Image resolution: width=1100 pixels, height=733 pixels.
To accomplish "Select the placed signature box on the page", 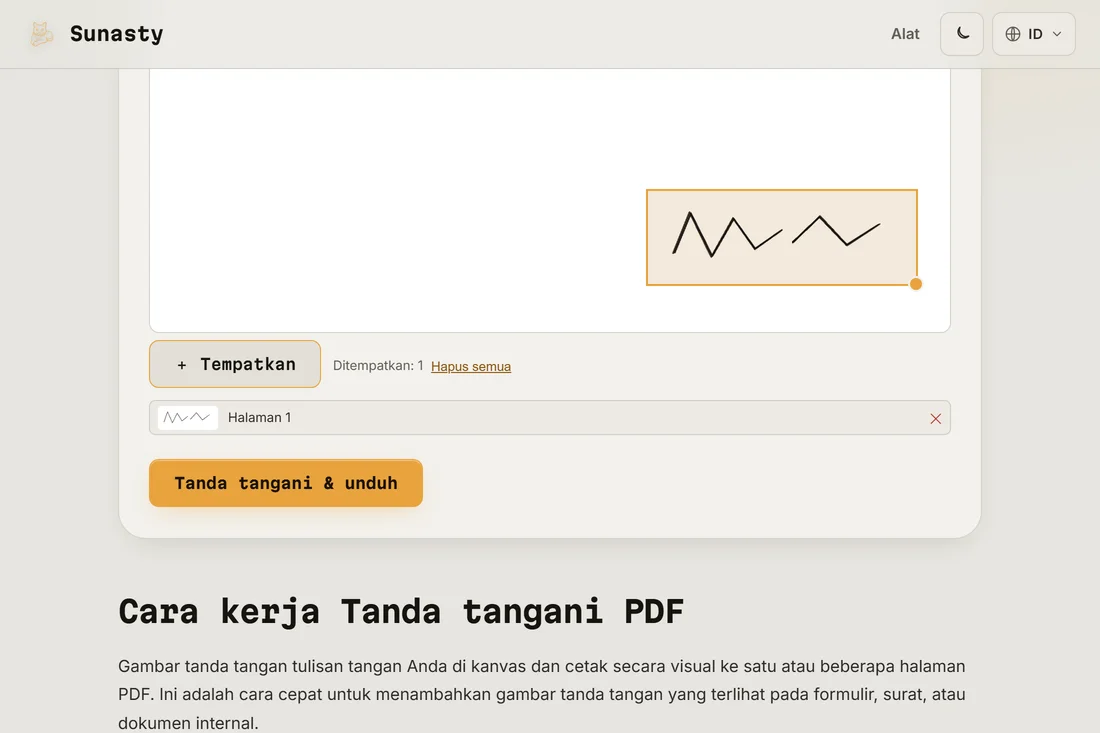I will click(782, 237).
